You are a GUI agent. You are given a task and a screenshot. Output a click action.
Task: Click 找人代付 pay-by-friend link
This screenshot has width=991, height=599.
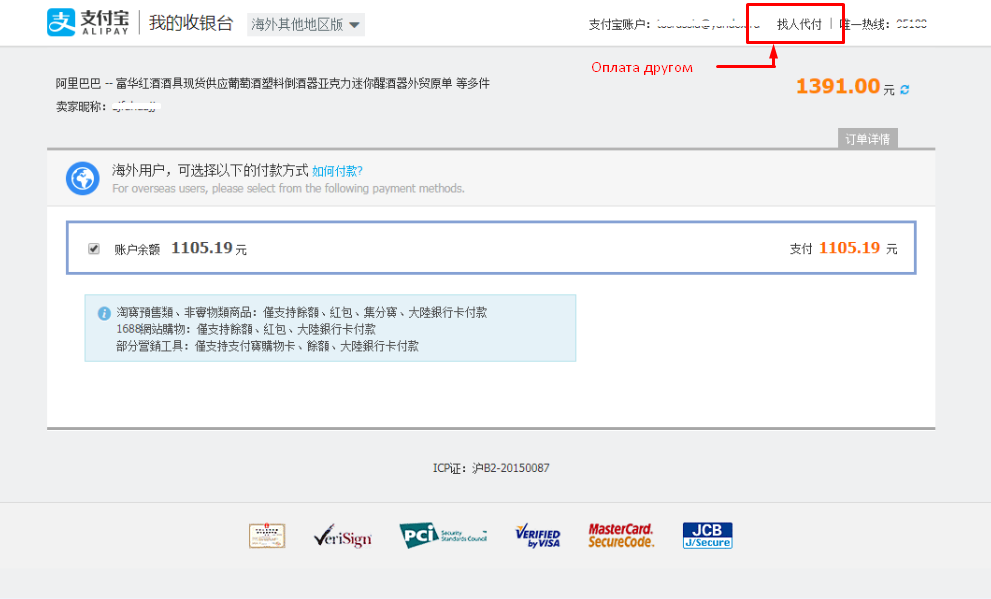click(x=799, y=24)
